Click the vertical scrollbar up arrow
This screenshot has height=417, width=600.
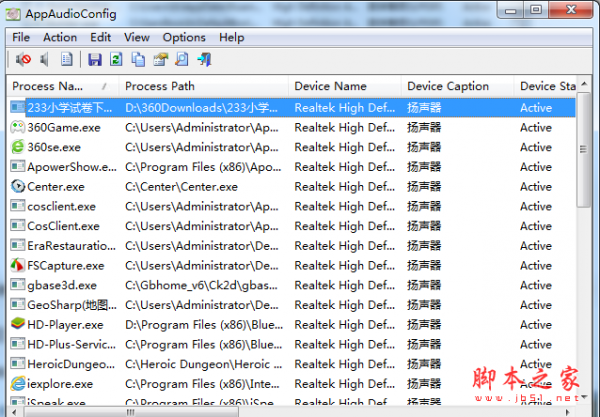click(584, 84)
